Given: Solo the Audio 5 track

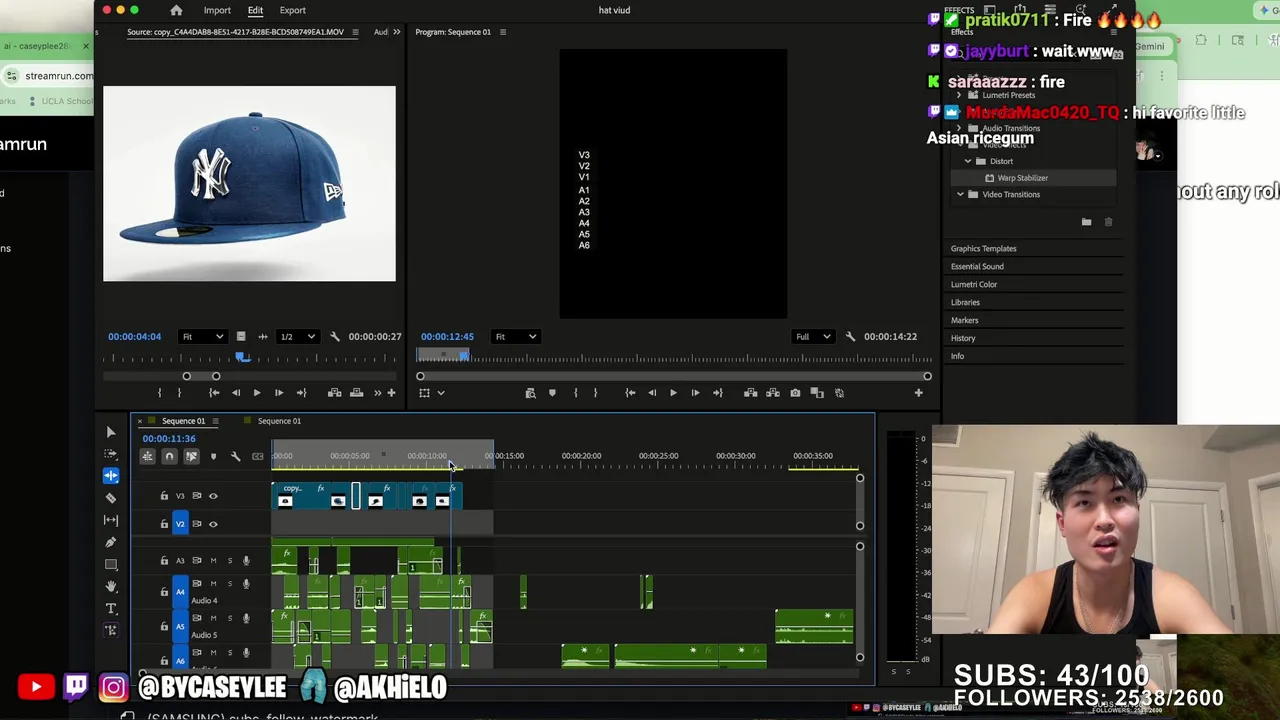Looking at the screenshot, I should (x=229, y=618).
